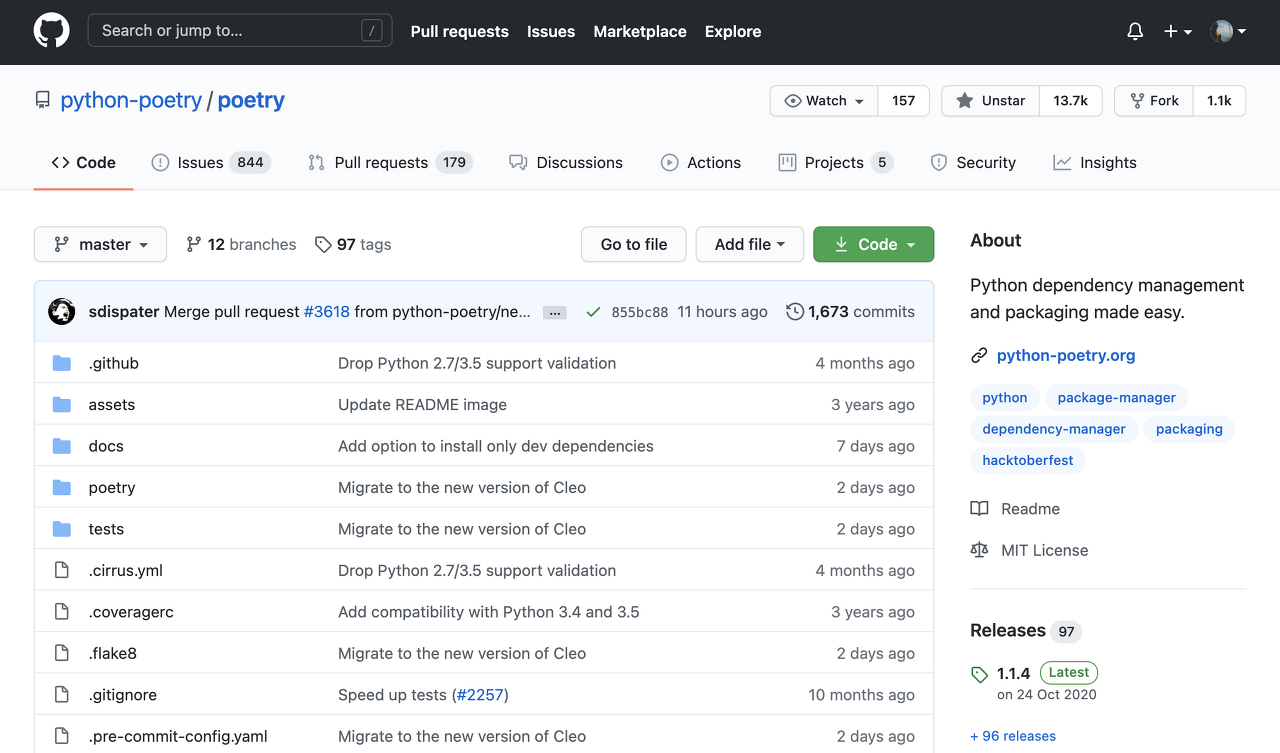
Task: Open the tests folder
Action: pos(106,530)
